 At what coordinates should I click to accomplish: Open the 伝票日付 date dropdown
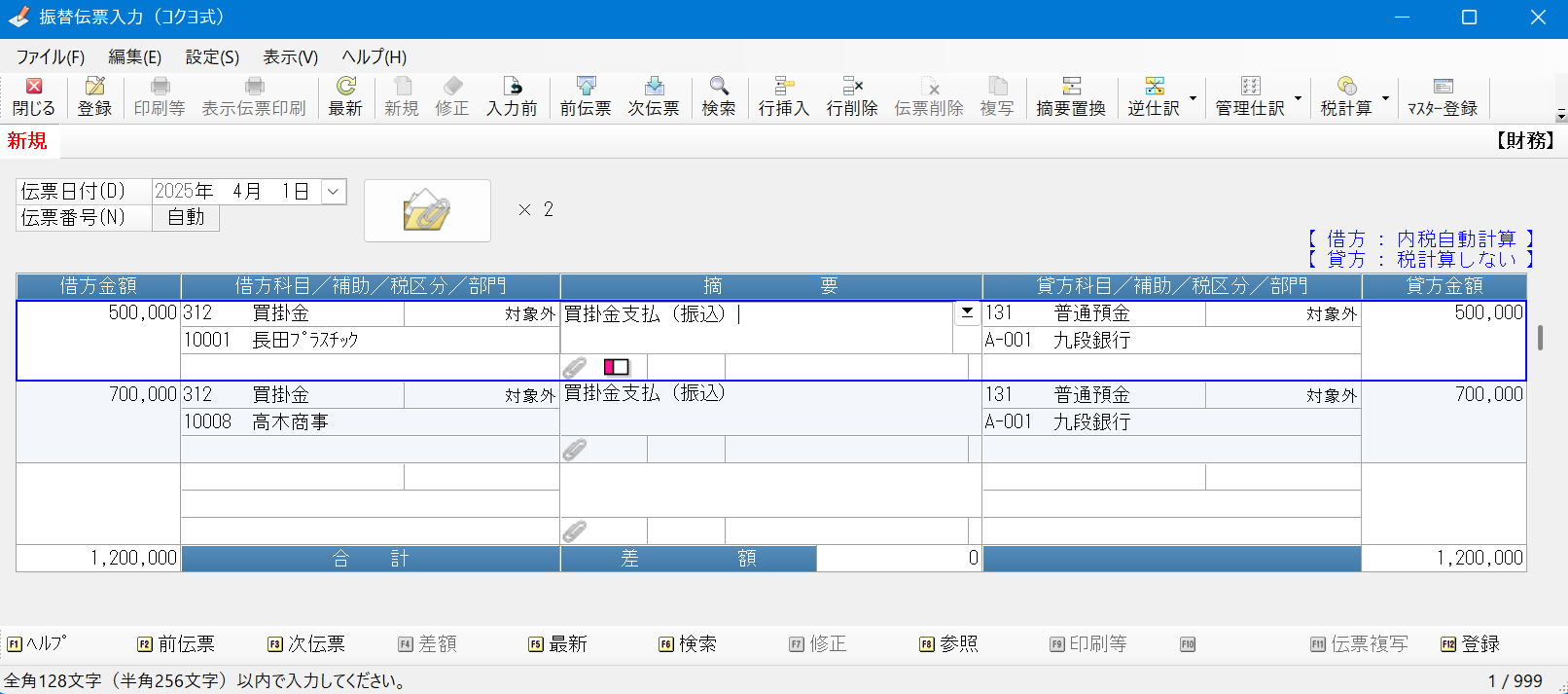click(333, 192)
